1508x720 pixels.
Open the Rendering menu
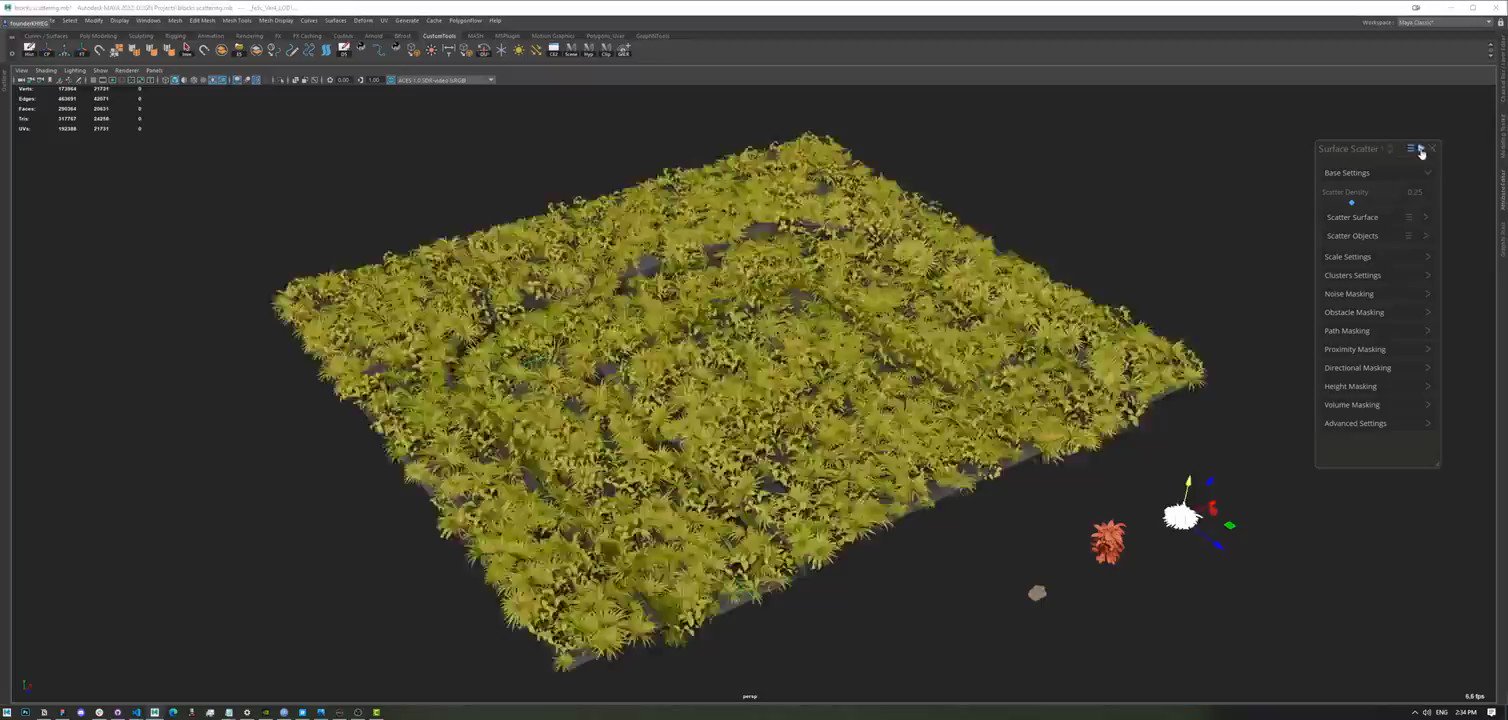(x=250, y=35)
